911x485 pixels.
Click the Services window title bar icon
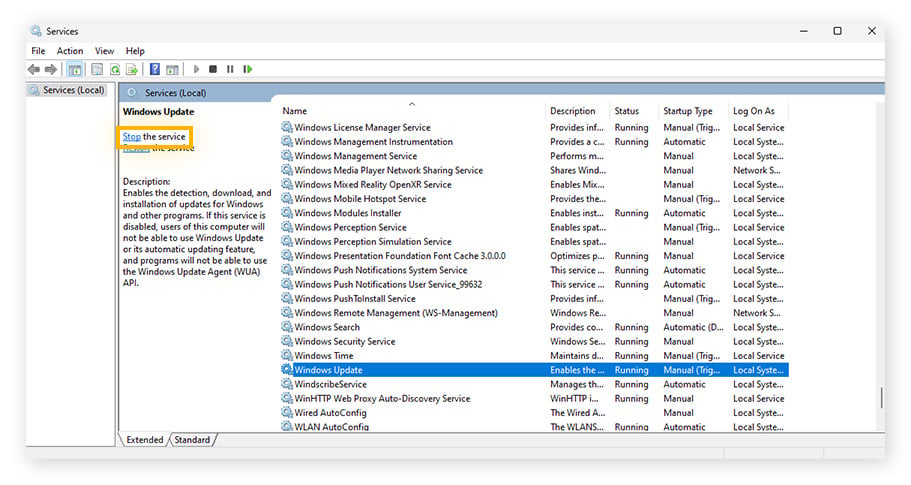pyautogui.click(x=36, y=31)
